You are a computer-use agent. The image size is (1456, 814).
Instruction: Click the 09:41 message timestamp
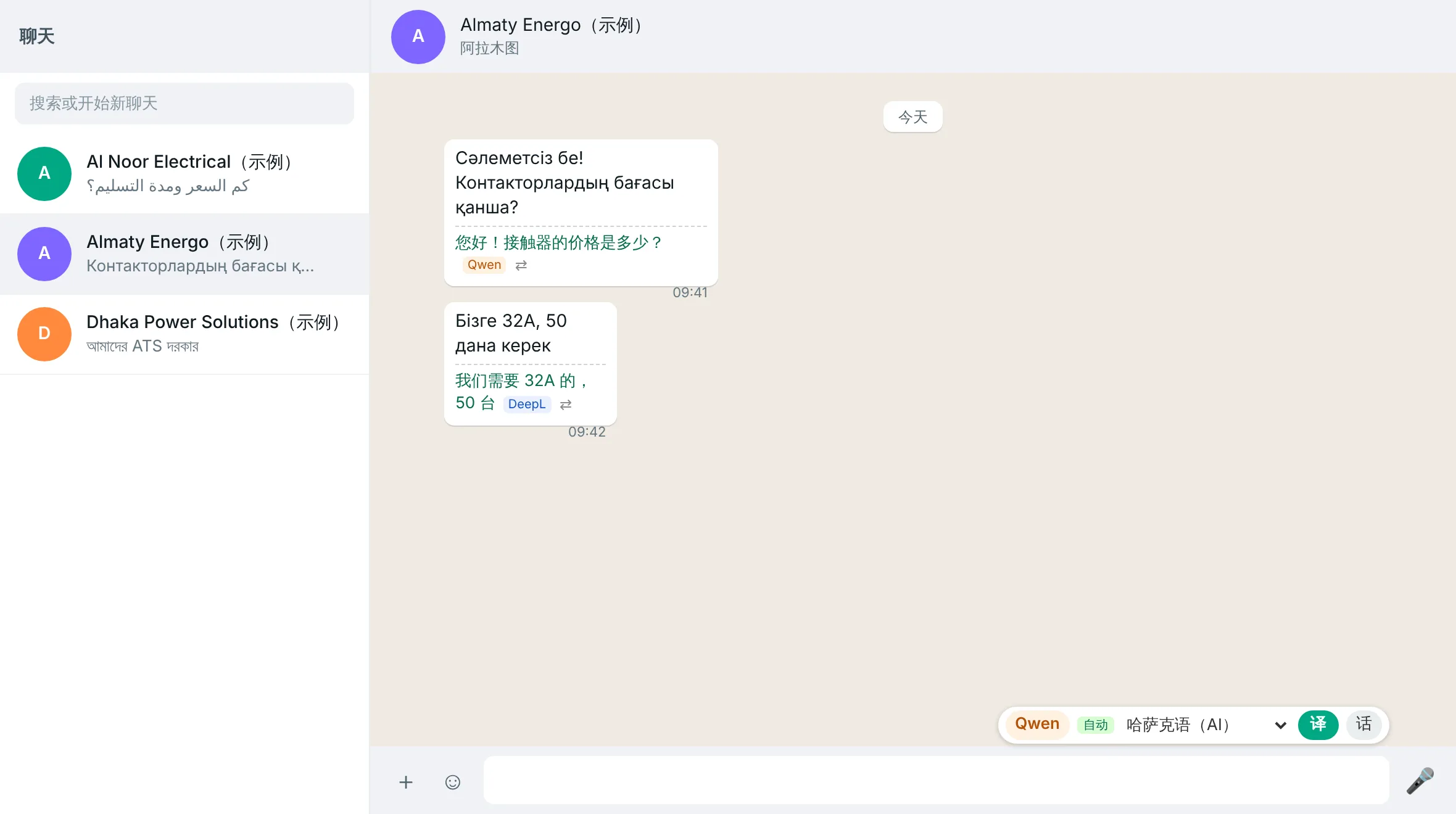click(x=690, y=292)
